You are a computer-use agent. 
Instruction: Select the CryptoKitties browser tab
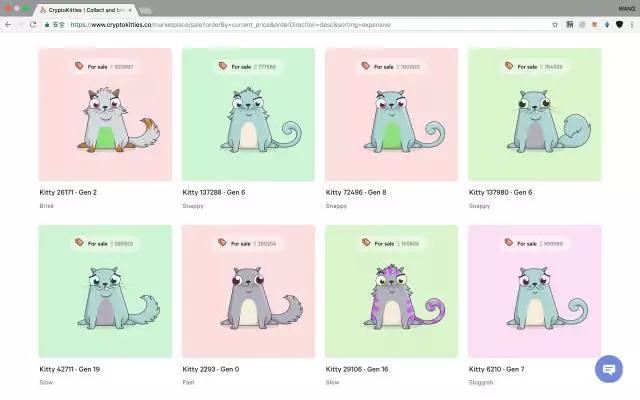coord(86,10)
